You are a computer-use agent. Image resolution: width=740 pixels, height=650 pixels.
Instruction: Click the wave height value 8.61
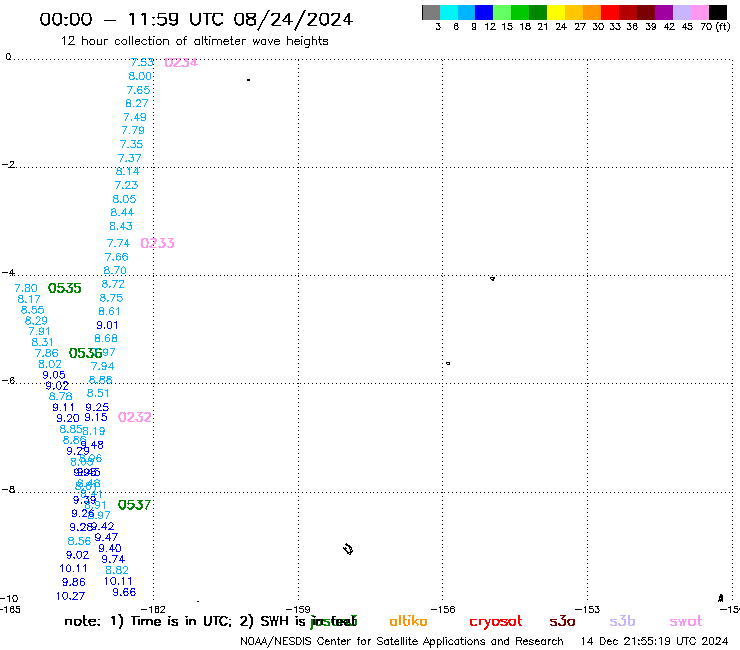[x=109, y=312]
